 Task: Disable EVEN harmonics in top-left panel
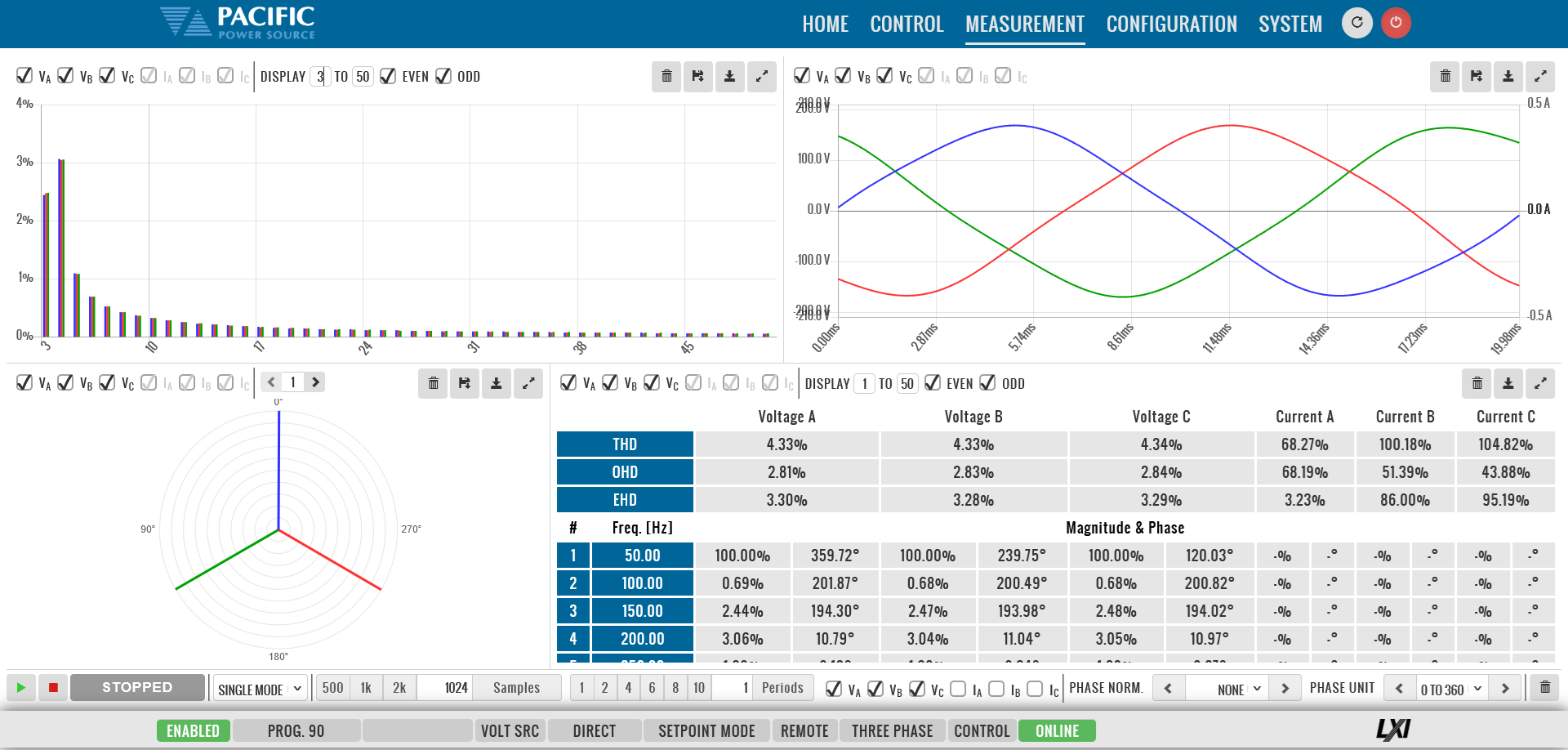390,76
